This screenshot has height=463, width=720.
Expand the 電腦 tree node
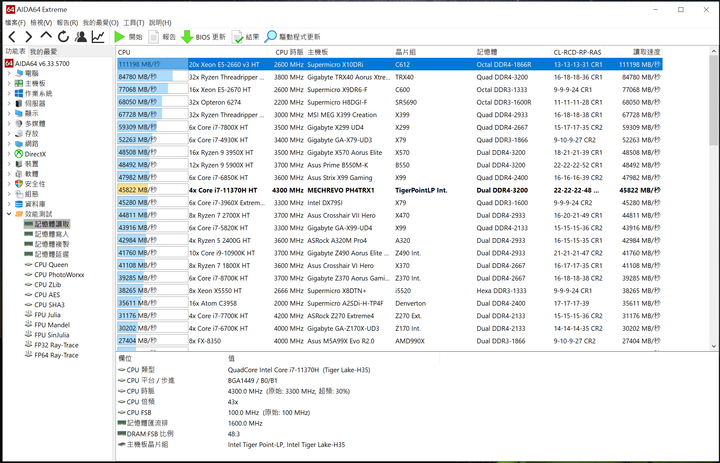pos(9,73)
